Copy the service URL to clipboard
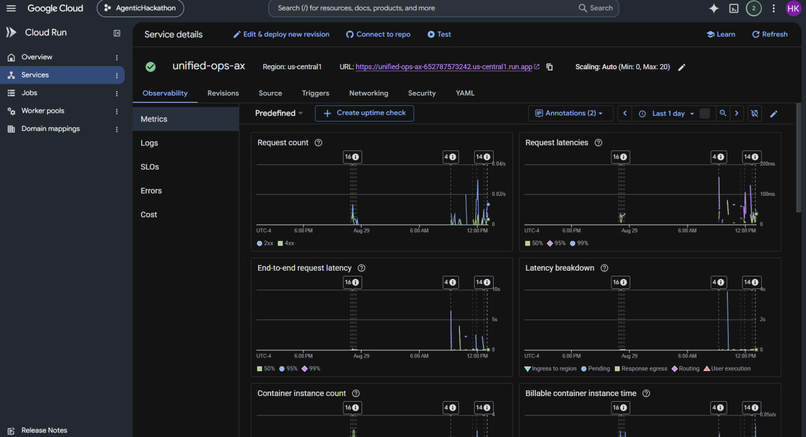 (549, 67)
